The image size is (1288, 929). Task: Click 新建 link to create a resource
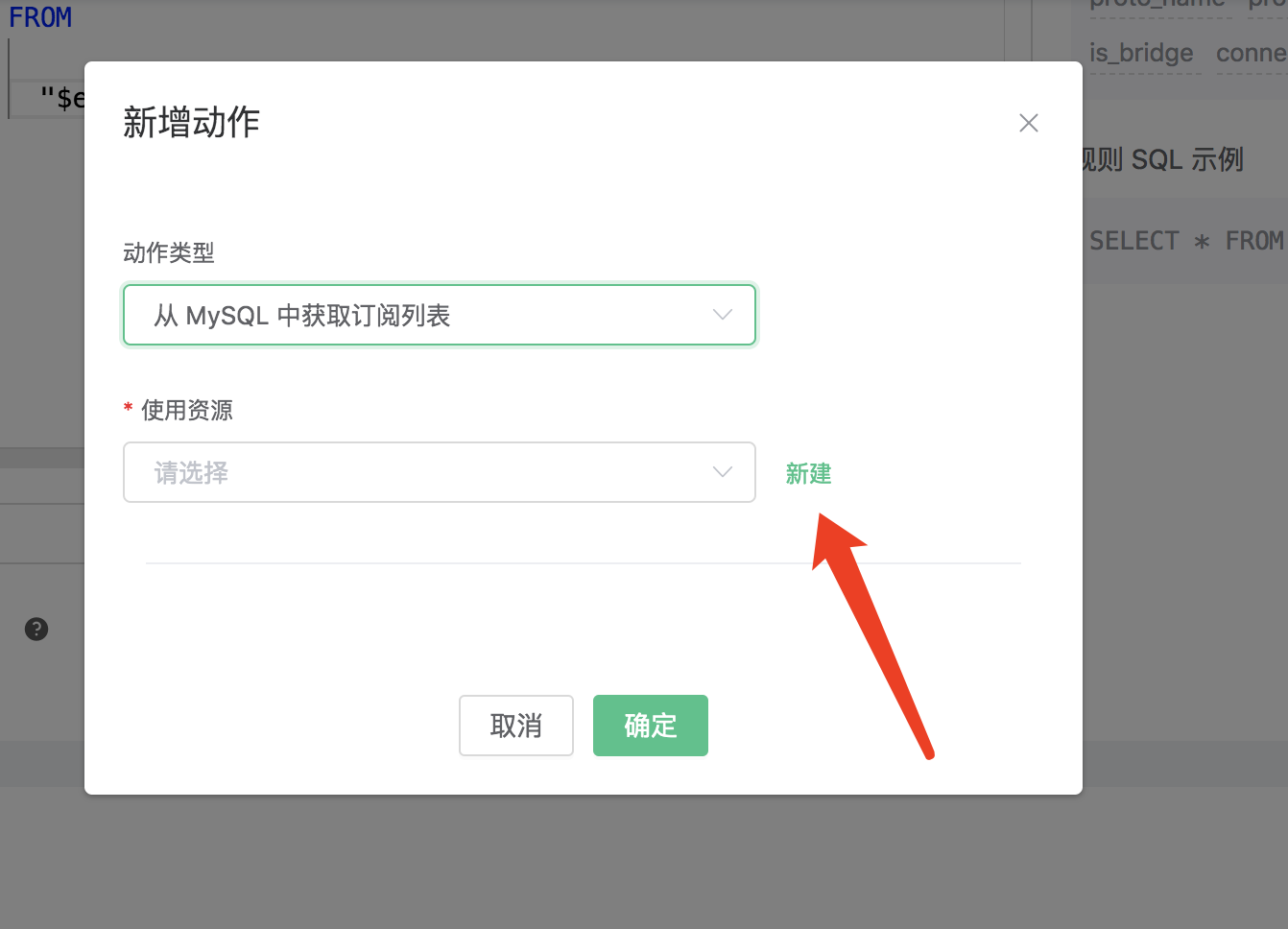tap(808, 473)
